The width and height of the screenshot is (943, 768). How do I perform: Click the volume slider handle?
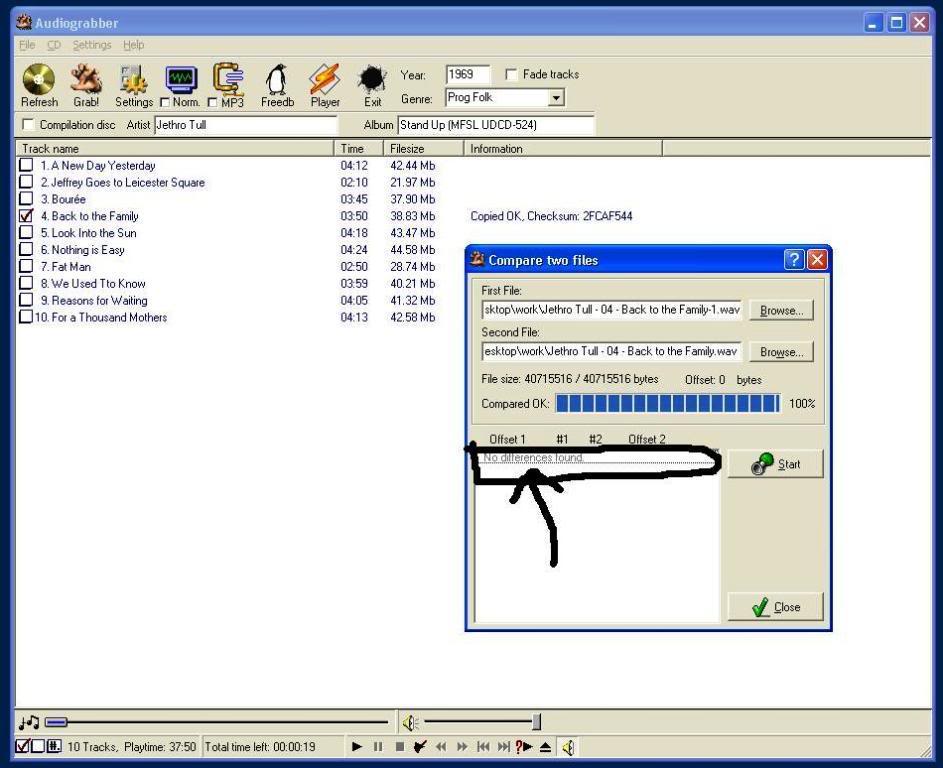[536, 721]
